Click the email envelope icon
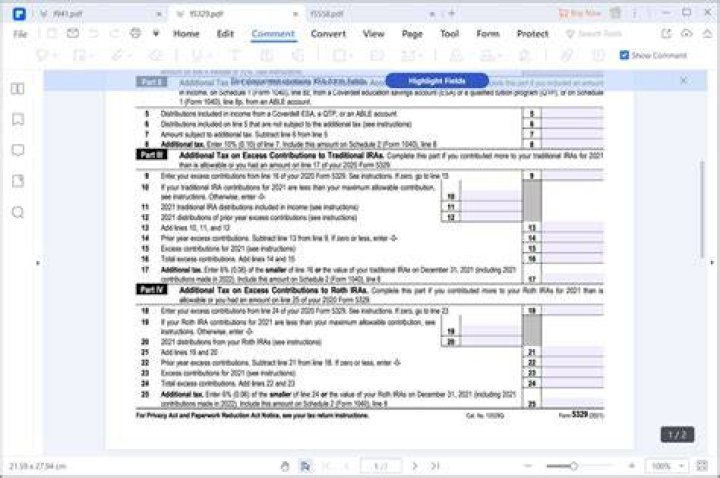 pyautogui.click(x=73, y=34)
